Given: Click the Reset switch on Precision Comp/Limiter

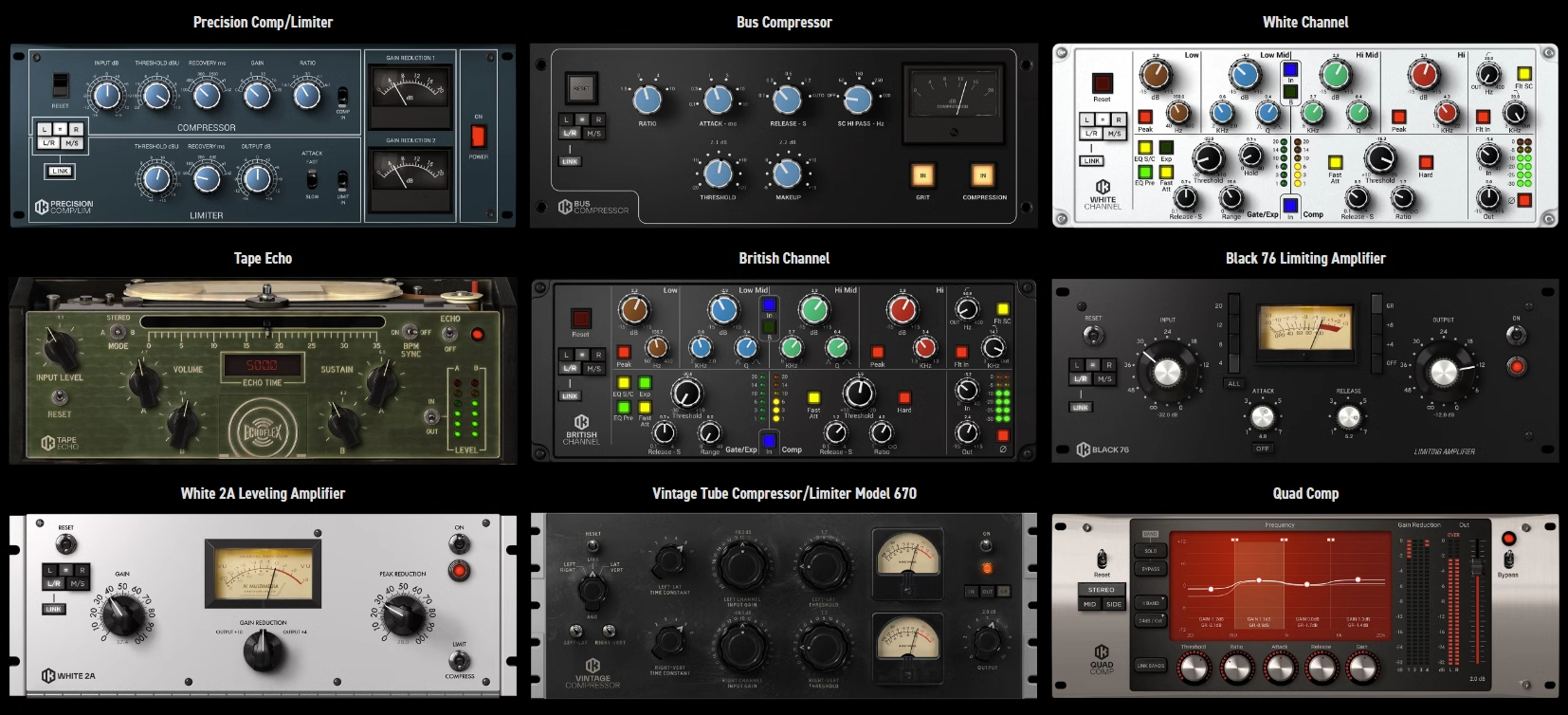Looking at the screenshot, I should tap(61, 85).
